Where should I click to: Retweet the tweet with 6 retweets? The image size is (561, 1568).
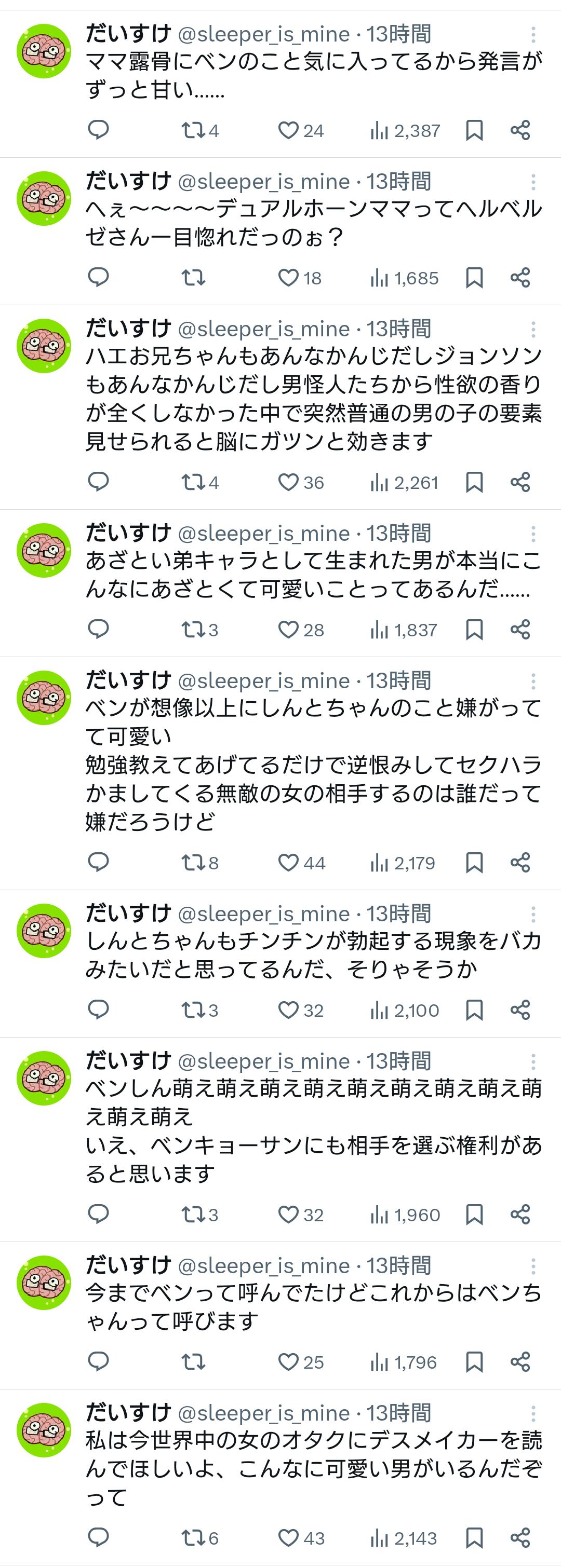194,1538
